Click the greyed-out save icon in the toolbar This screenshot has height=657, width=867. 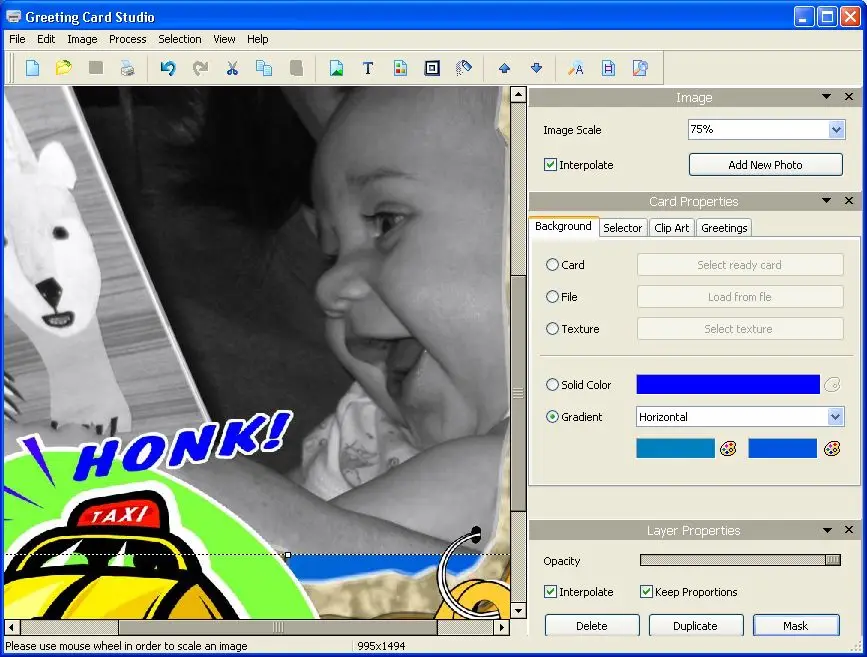96,67
